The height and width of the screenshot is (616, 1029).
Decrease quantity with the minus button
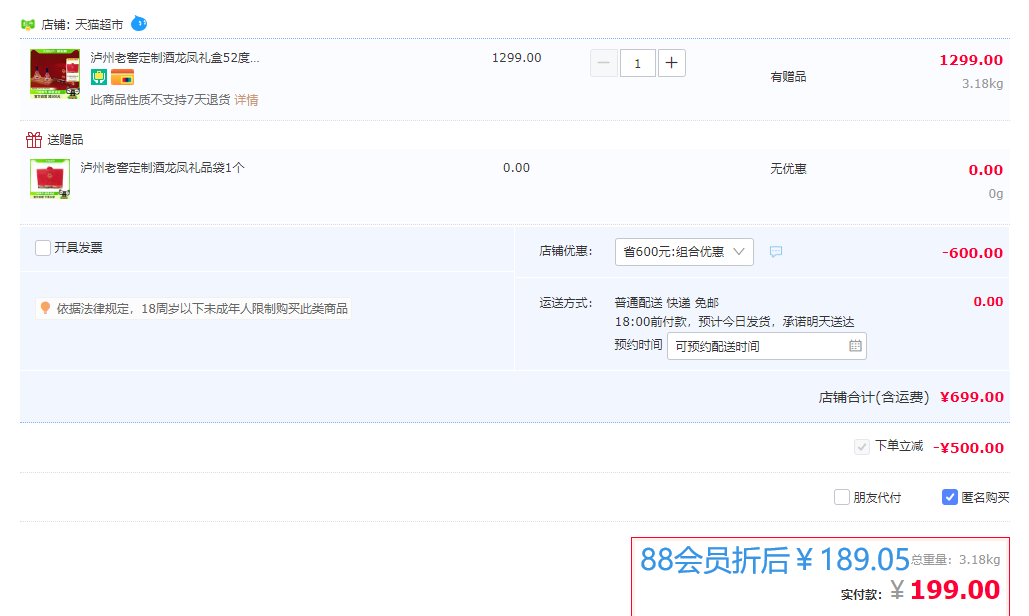[x=604, y=63]
